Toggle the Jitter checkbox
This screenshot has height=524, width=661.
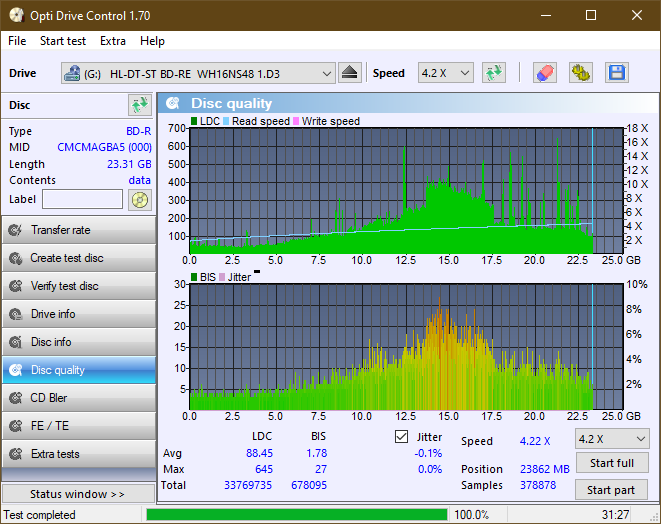(402, 437)
